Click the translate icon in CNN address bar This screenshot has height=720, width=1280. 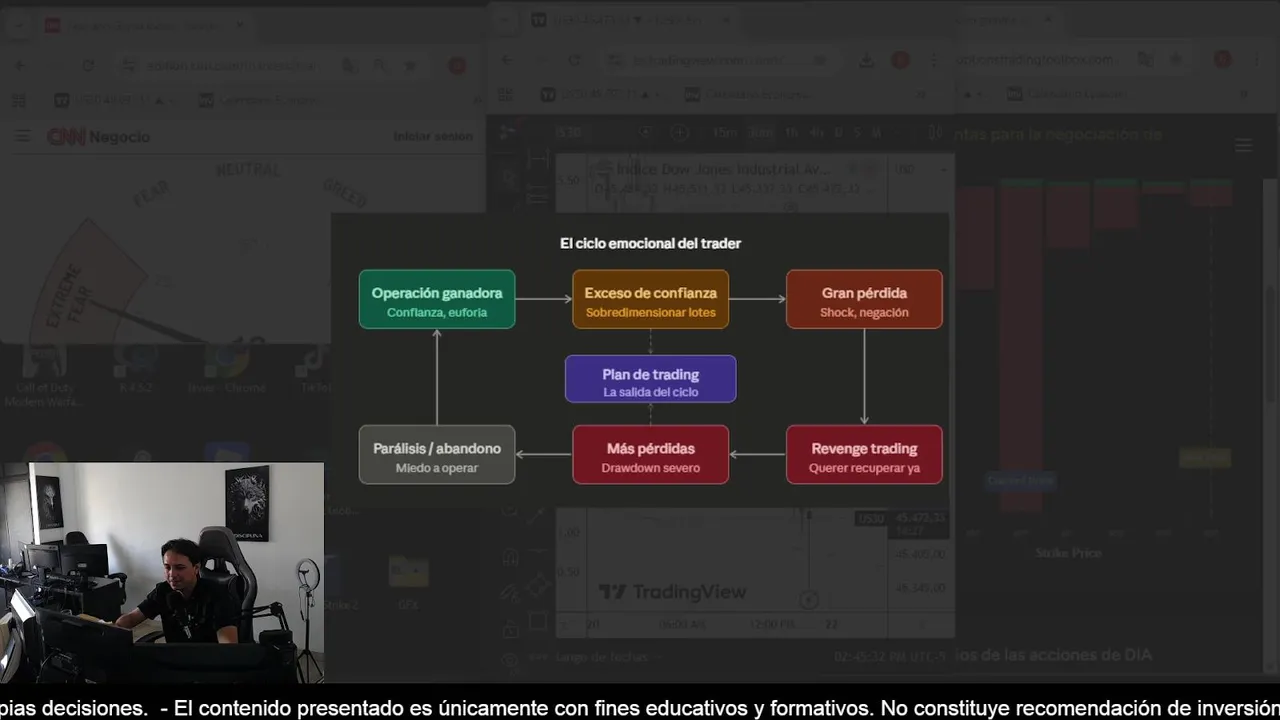pyautogui.click(x=349, y=66)
